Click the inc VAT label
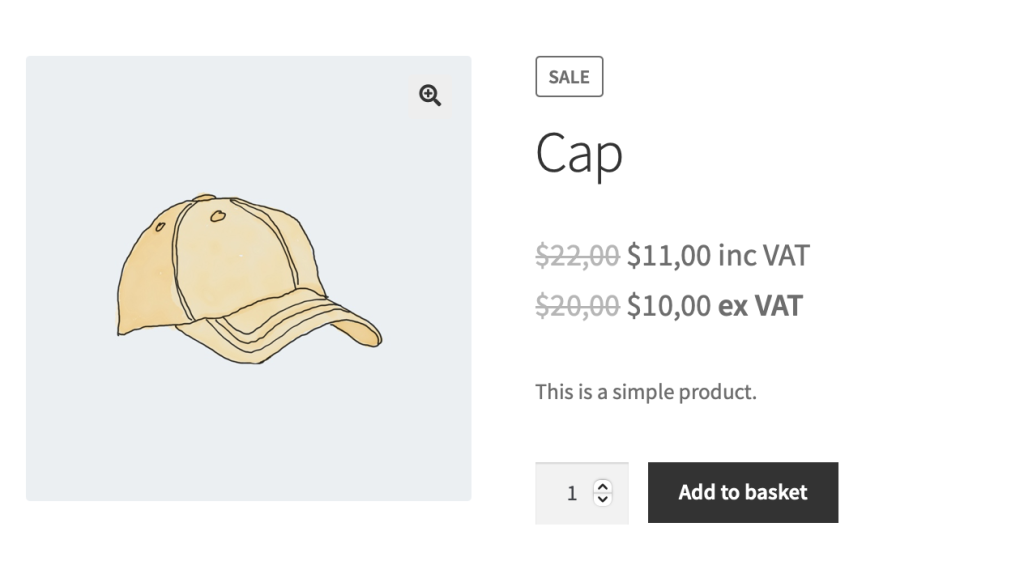This screenshot has width=1024, height=578. [763, 255]
